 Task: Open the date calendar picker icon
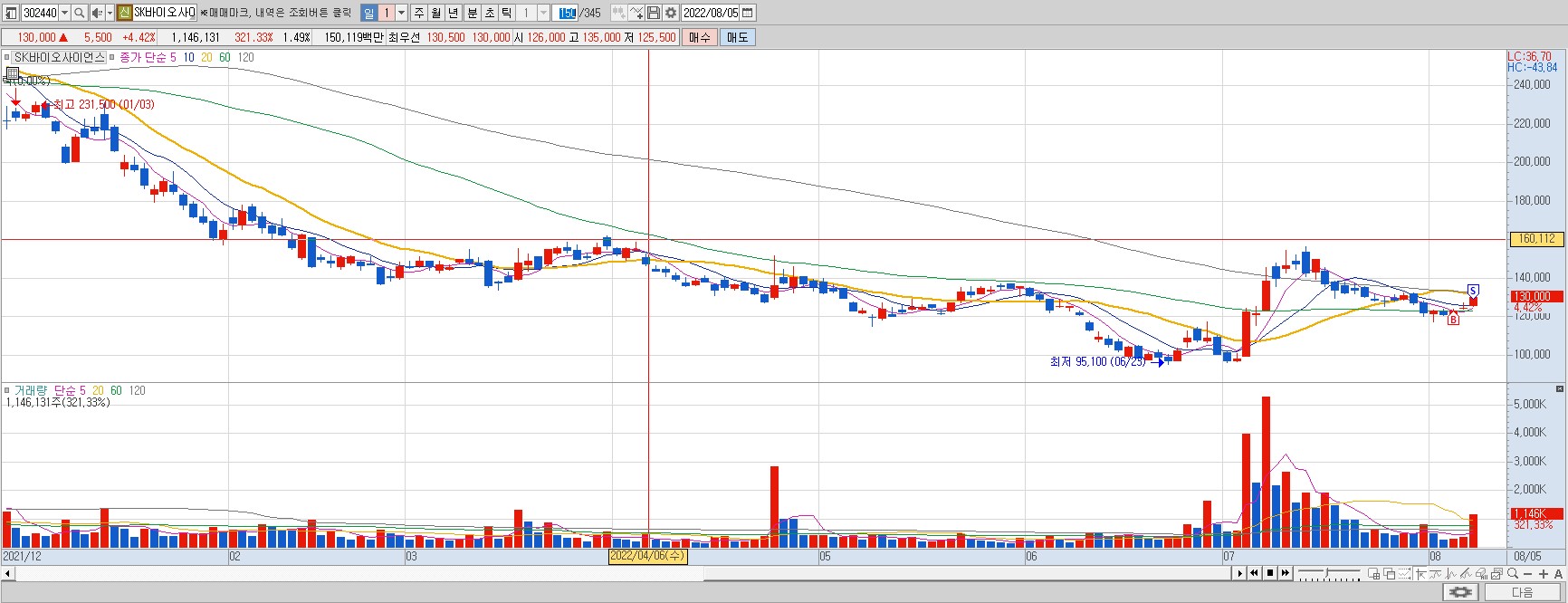coord(747,13)
